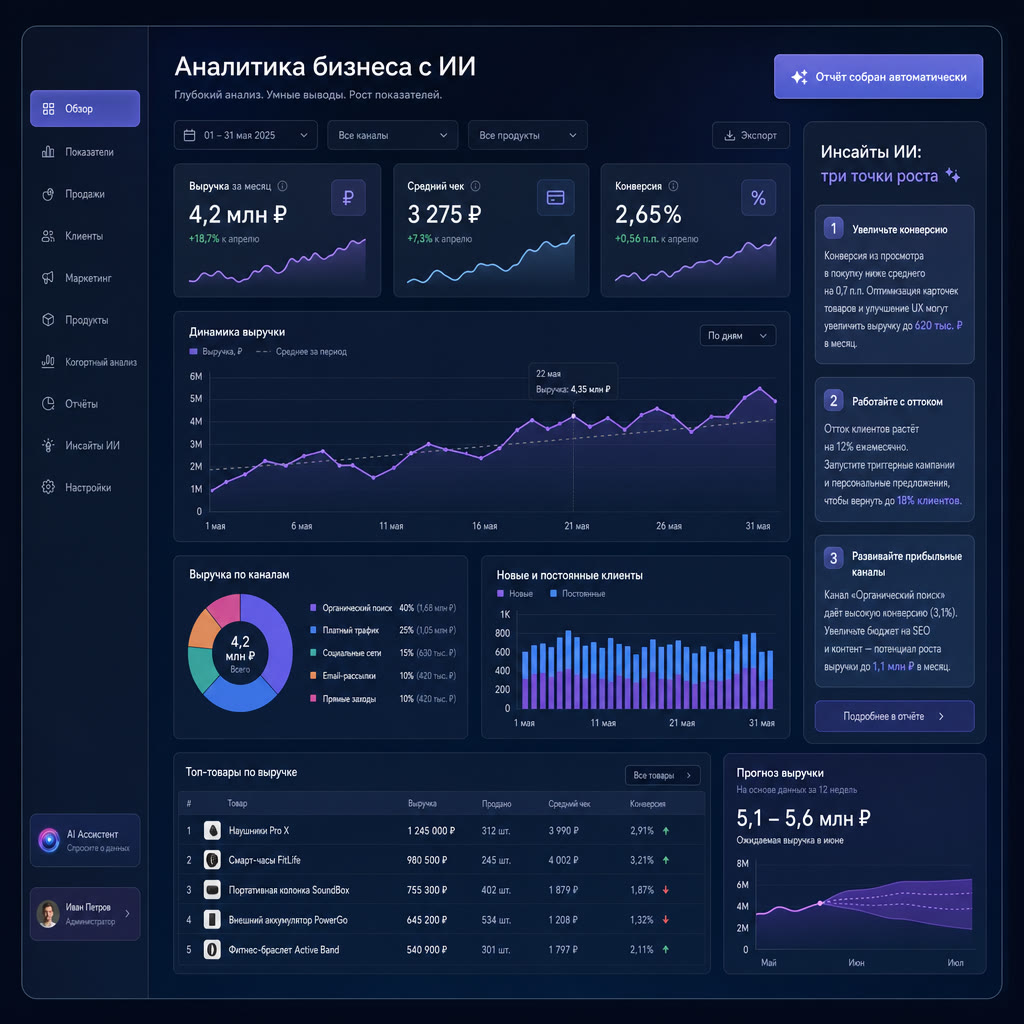Click Органический поиск purple legend swatch
Viewport: 1024px width, 1024px height.
point(313,608)
